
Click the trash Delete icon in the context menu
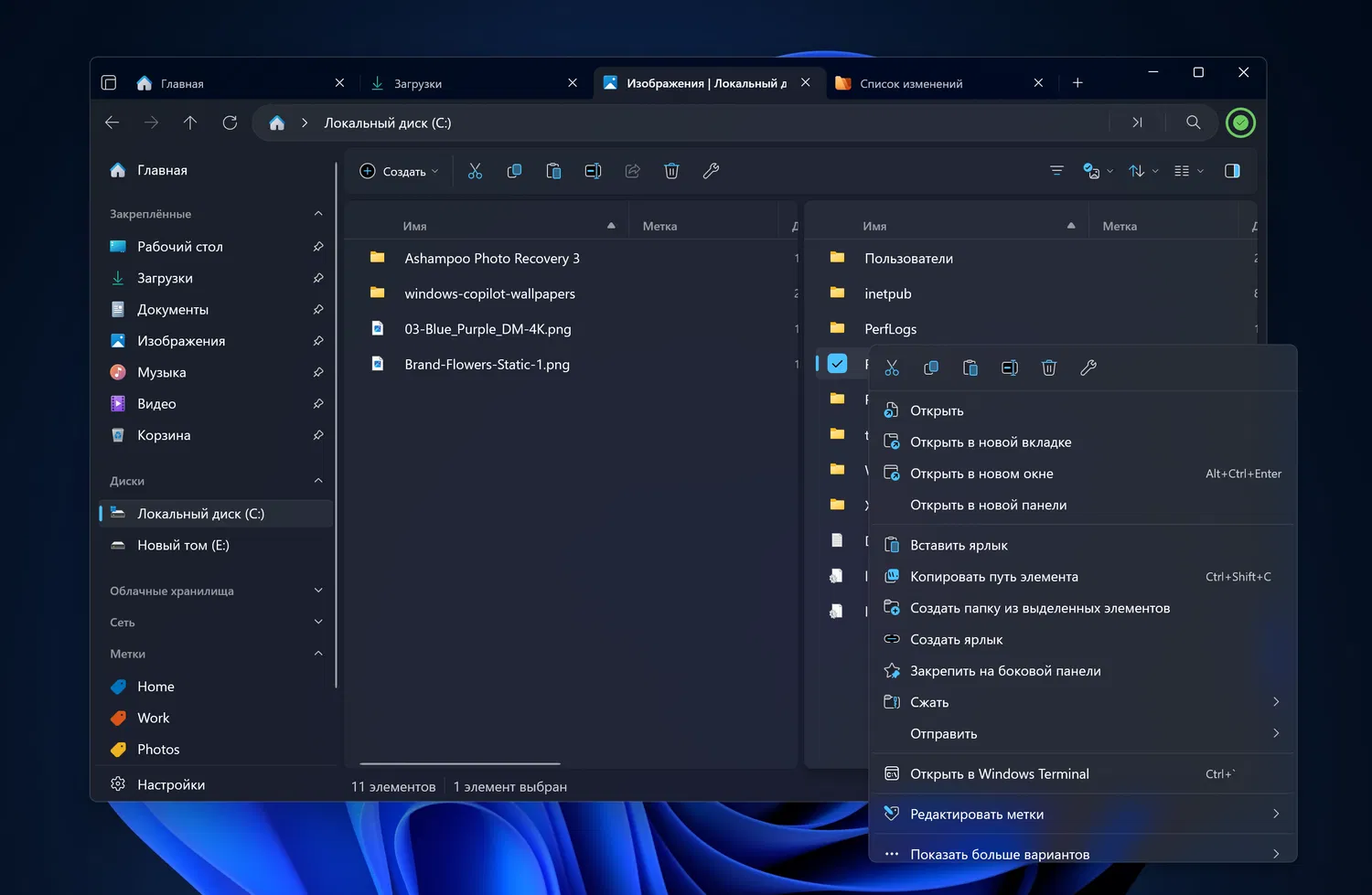(x=1049, y=368)
